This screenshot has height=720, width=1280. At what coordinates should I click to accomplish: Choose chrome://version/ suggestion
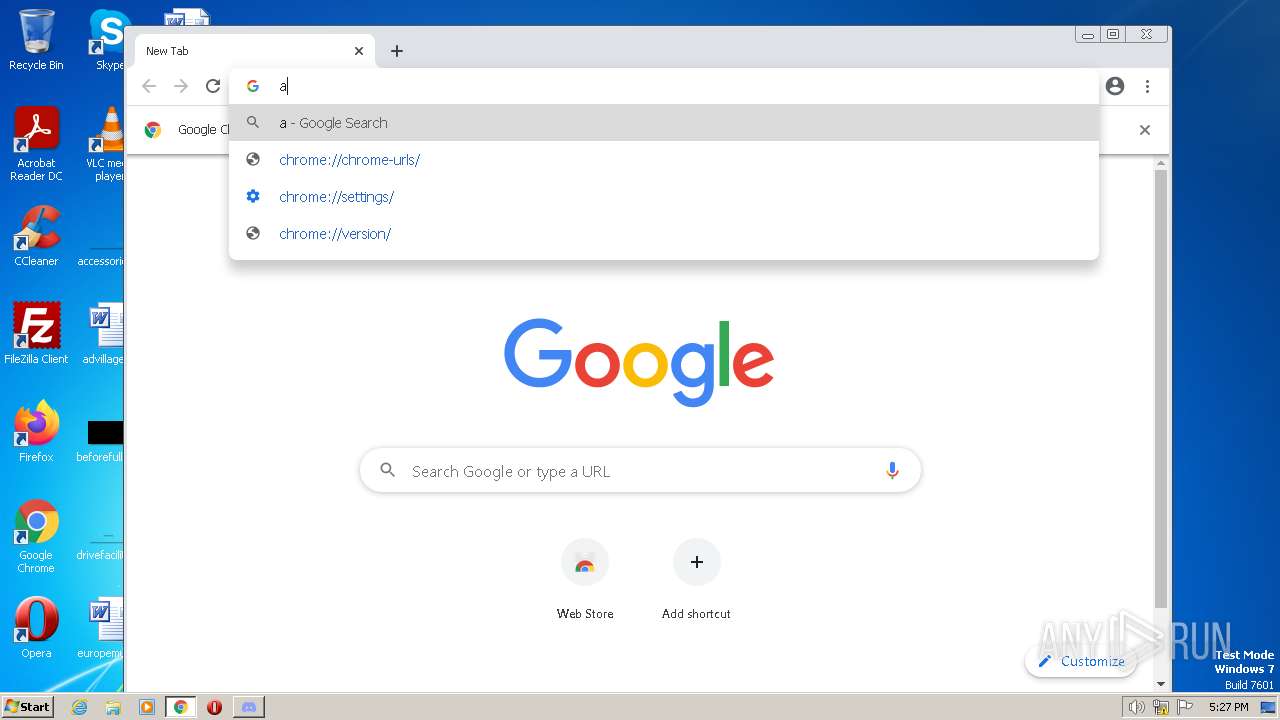point(664,234)
